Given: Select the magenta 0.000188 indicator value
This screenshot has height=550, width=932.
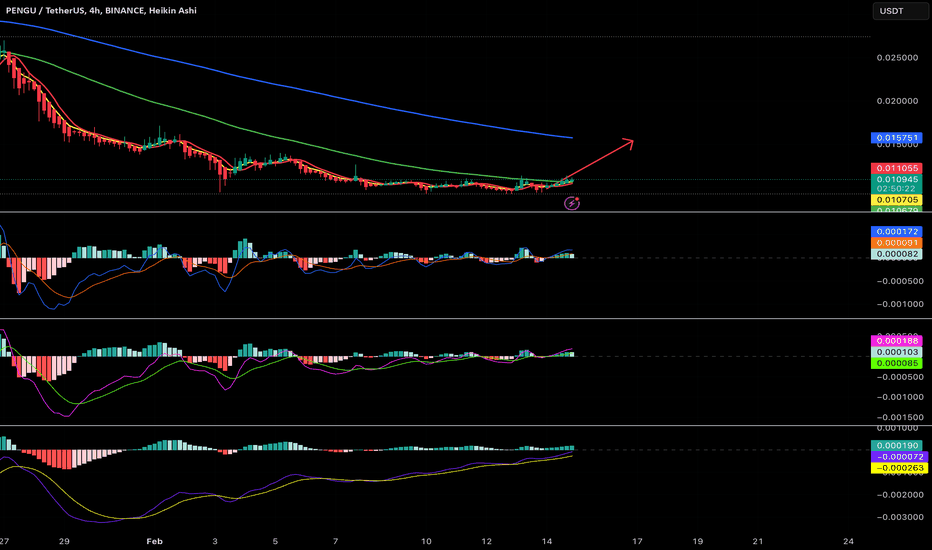Looking at the screenshot, I should [x=896, y=341].
